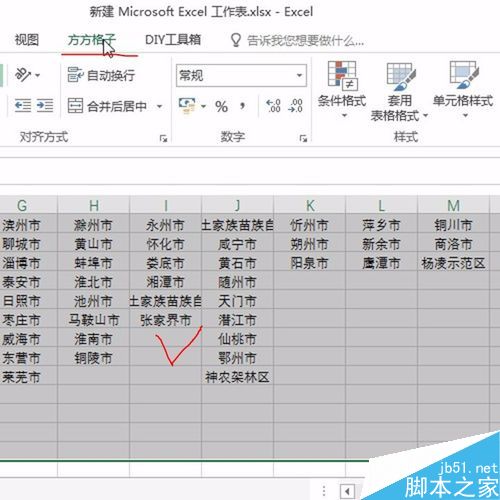The width and height of the screenshot is (500, 500).
Task: Click the text orientation icon
Action: tap(23, 75)
